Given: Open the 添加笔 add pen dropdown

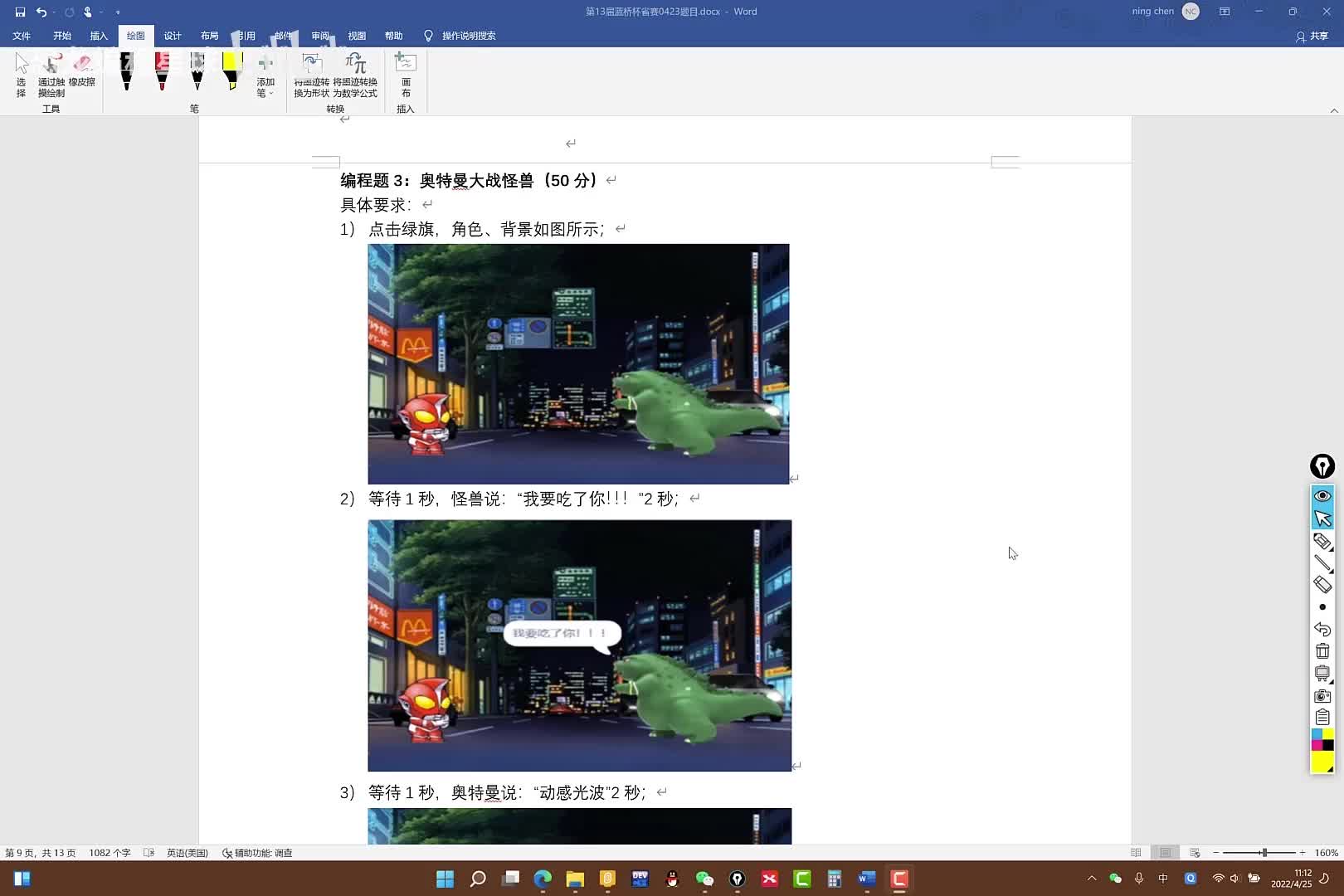Looking at the screenshot, I should pos(265,75).
